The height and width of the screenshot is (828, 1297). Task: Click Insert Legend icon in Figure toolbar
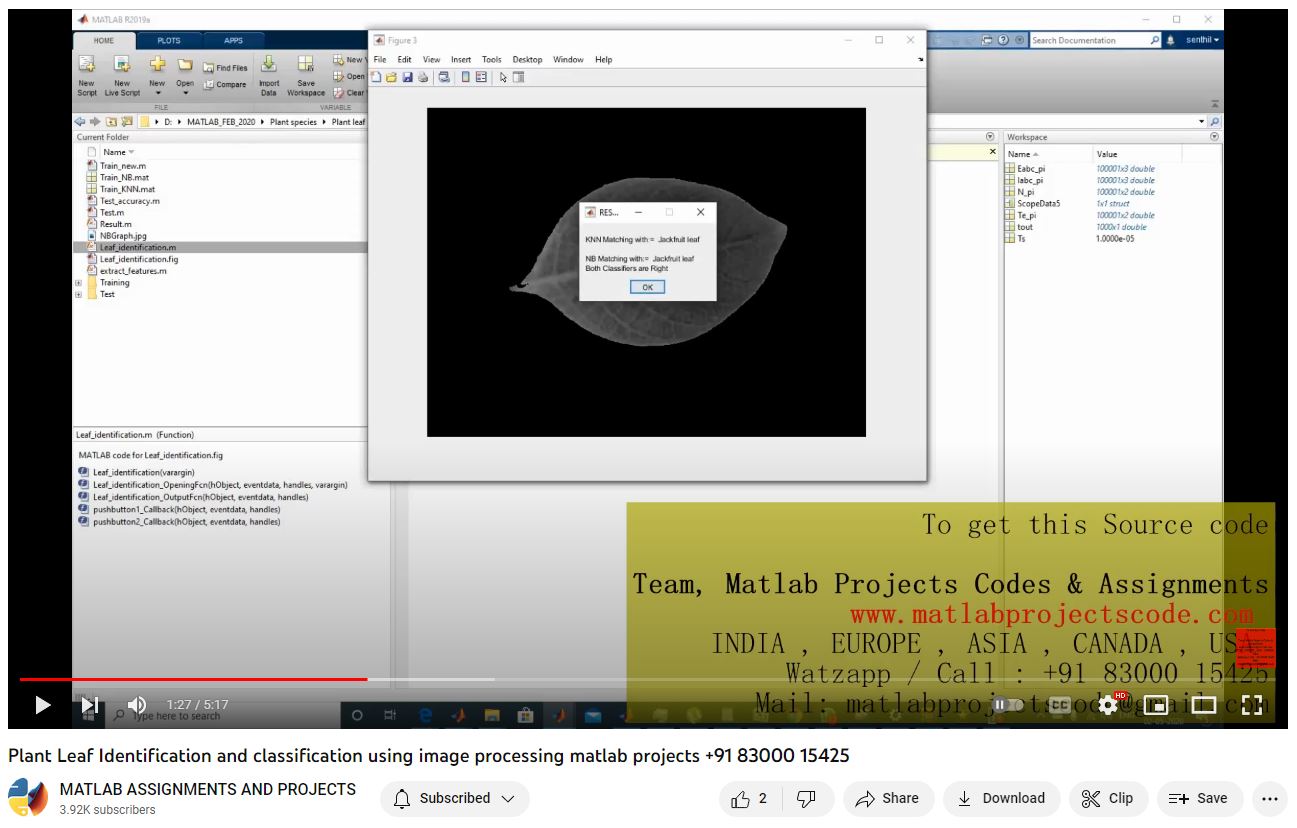[481, 77]
